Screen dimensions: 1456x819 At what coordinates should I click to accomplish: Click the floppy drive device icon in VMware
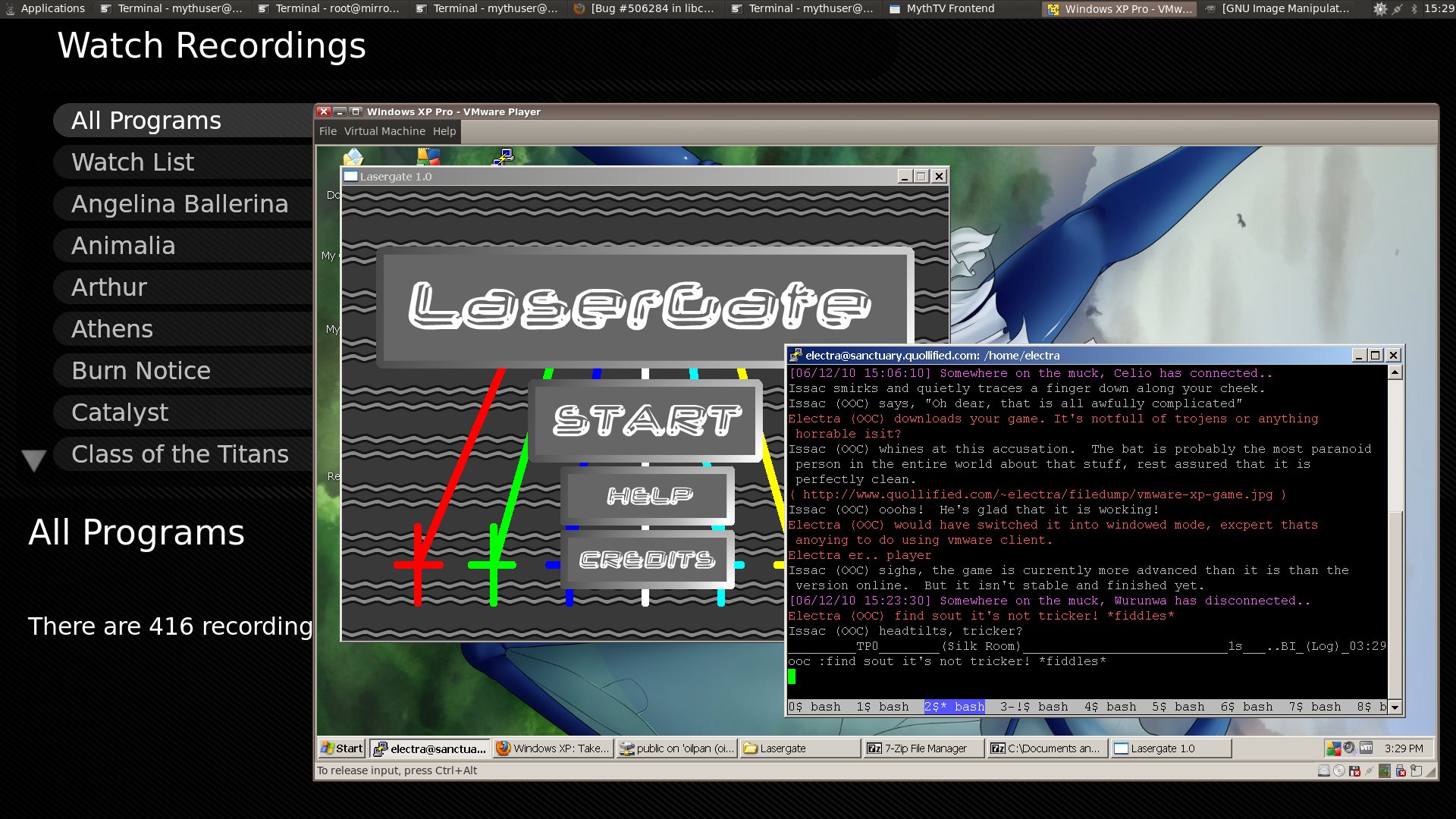(x=1354, y=770)
